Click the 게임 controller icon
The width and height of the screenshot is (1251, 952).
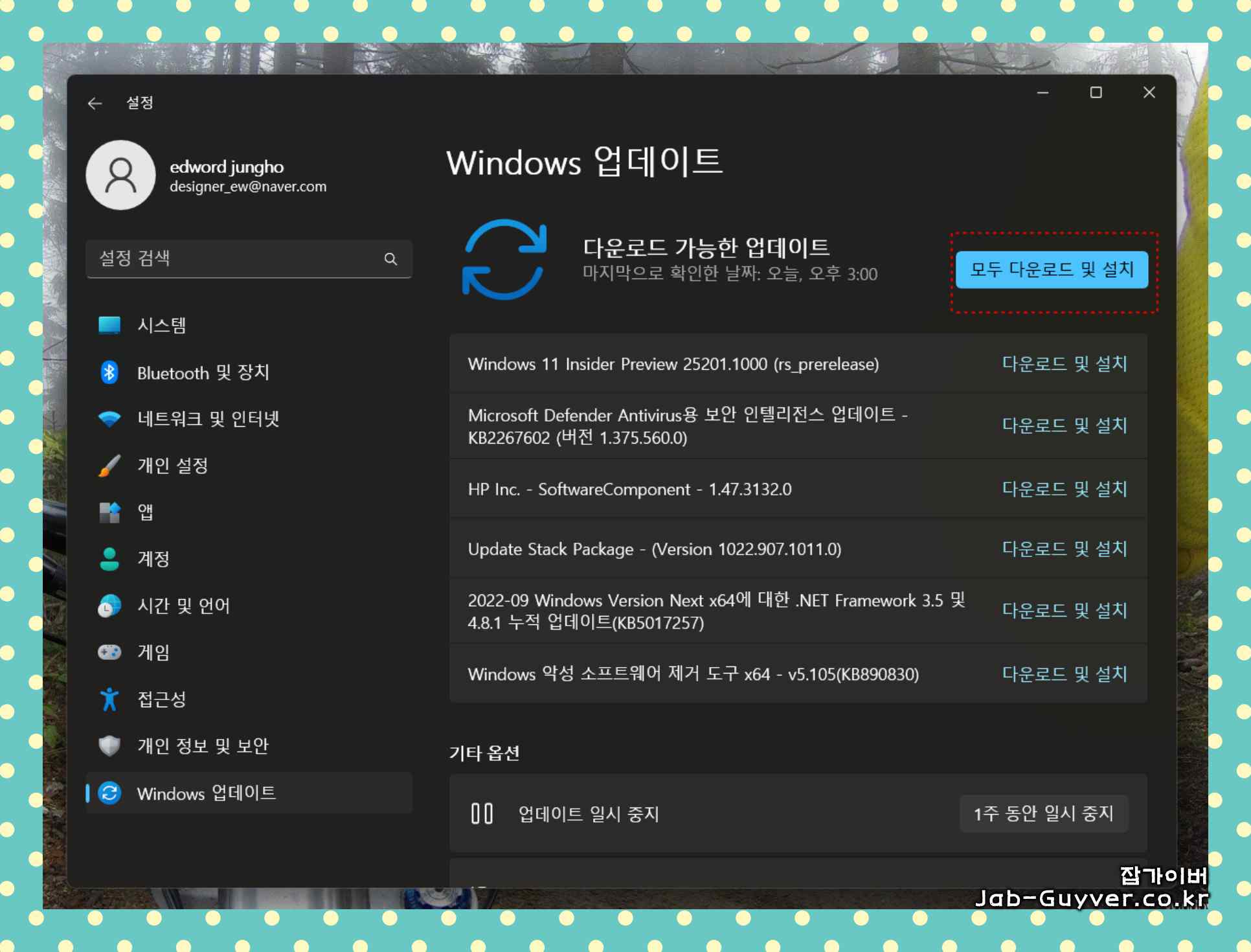point(109,652)
